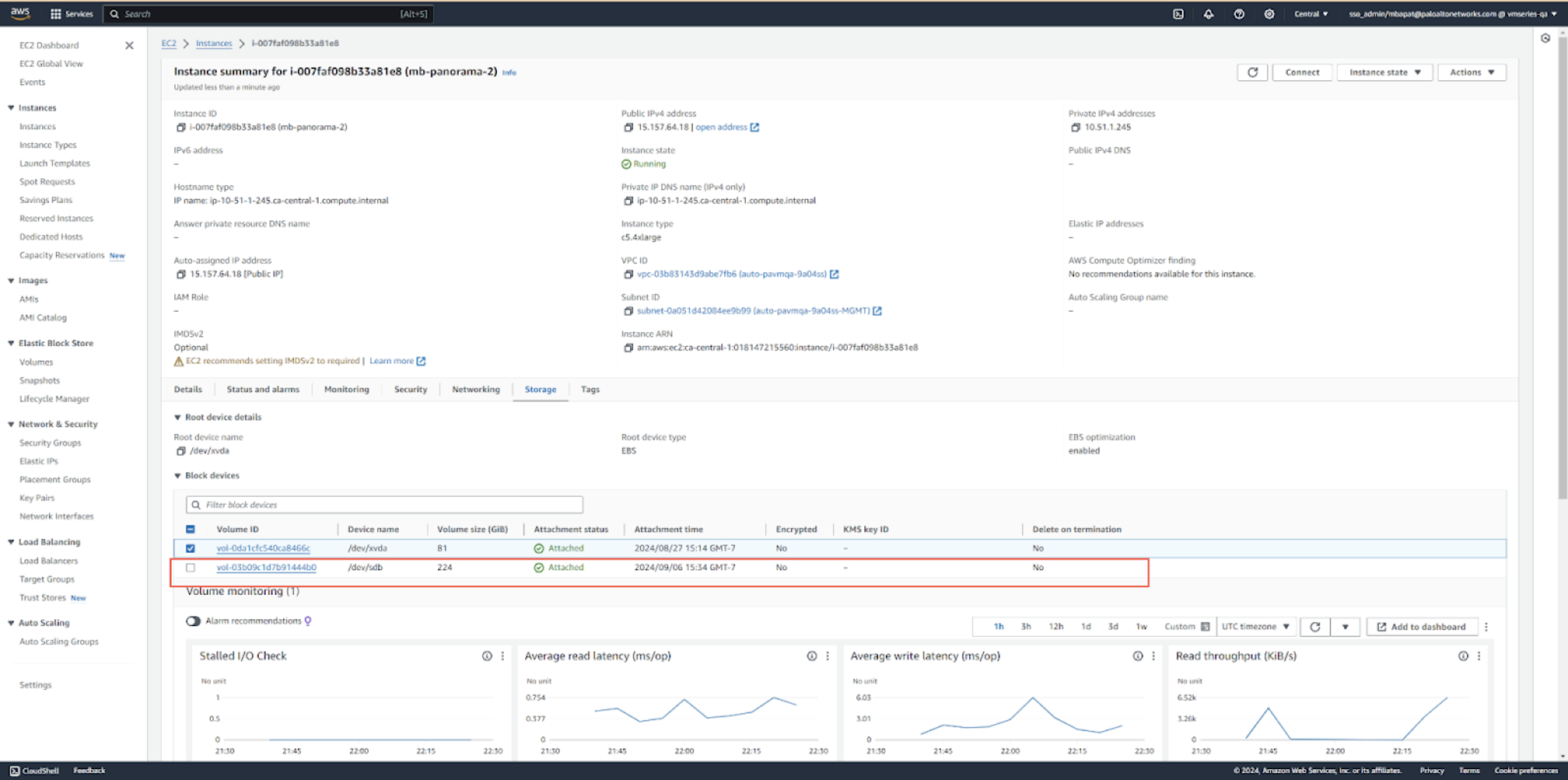This screenshot has height=780, width=1568.
Task: Open the Instance state dropdown
Action: coord(1384,73)
